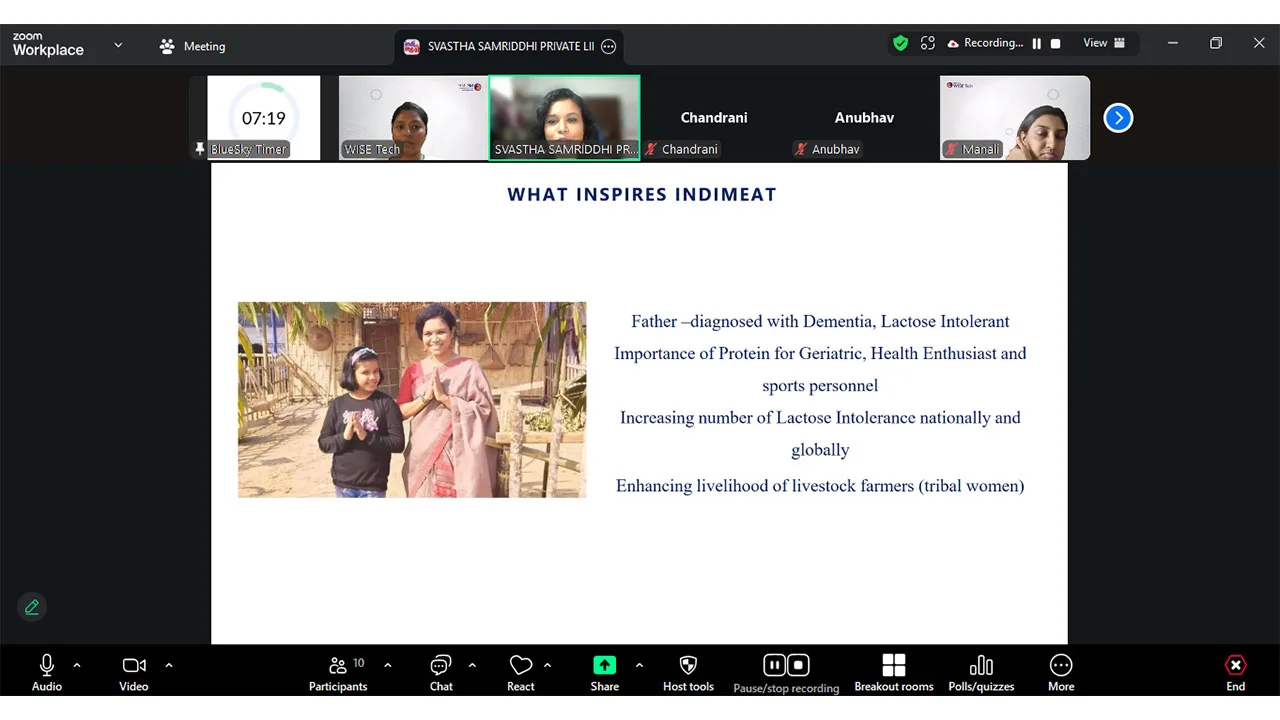The width and height of the screenshot is (1280, 720).
Task: Click the Zoom Workplace logo
Action: (48, 45)
